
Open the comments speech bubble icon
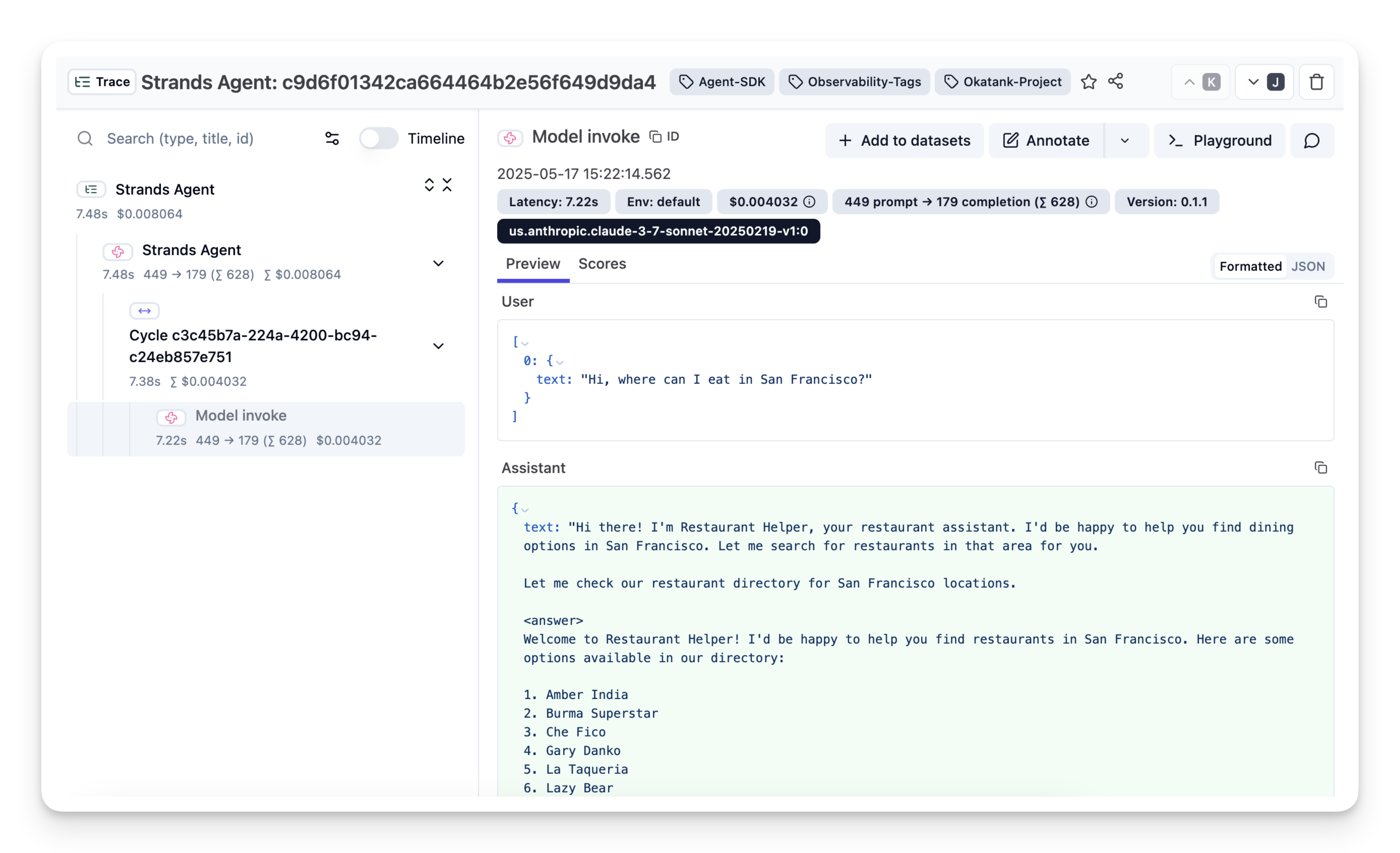(1311, 140)
